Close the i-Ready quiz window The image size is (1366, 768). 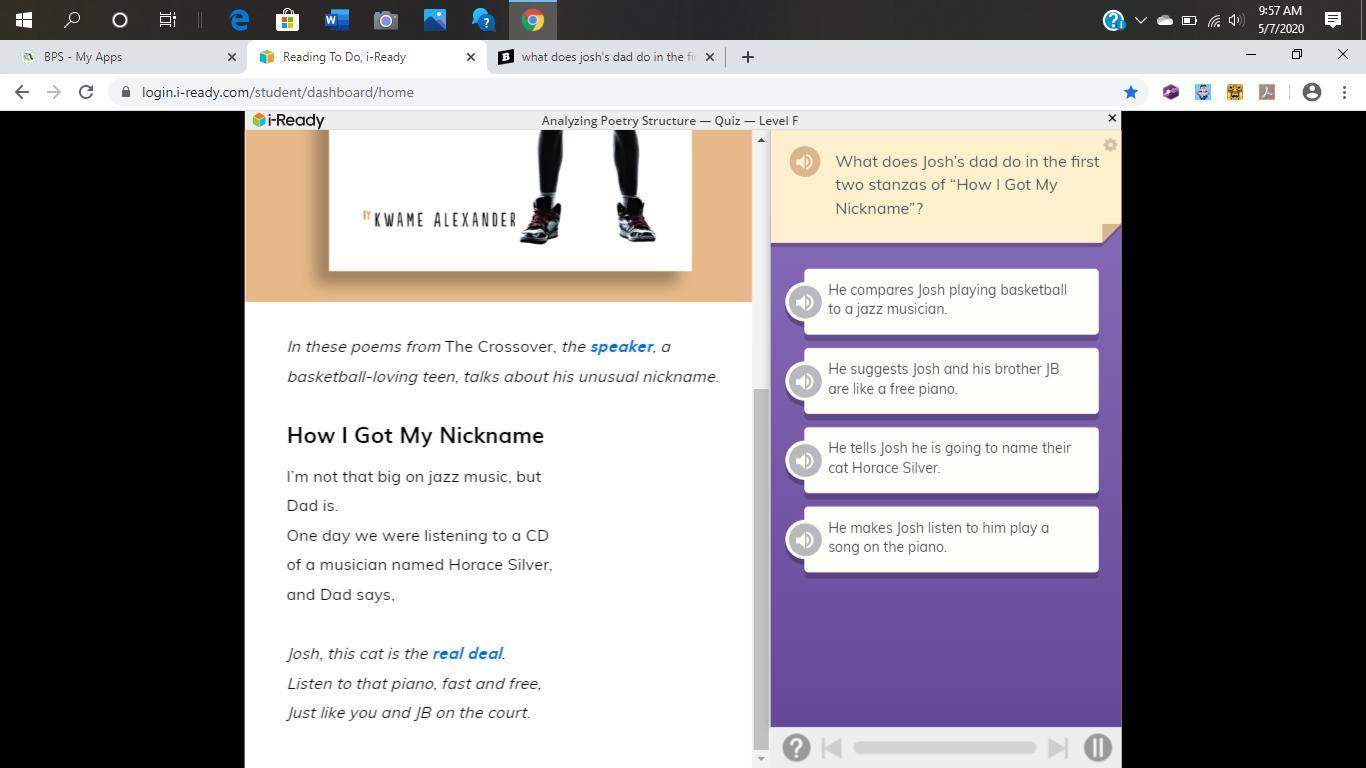click(x=1111, y=119)
